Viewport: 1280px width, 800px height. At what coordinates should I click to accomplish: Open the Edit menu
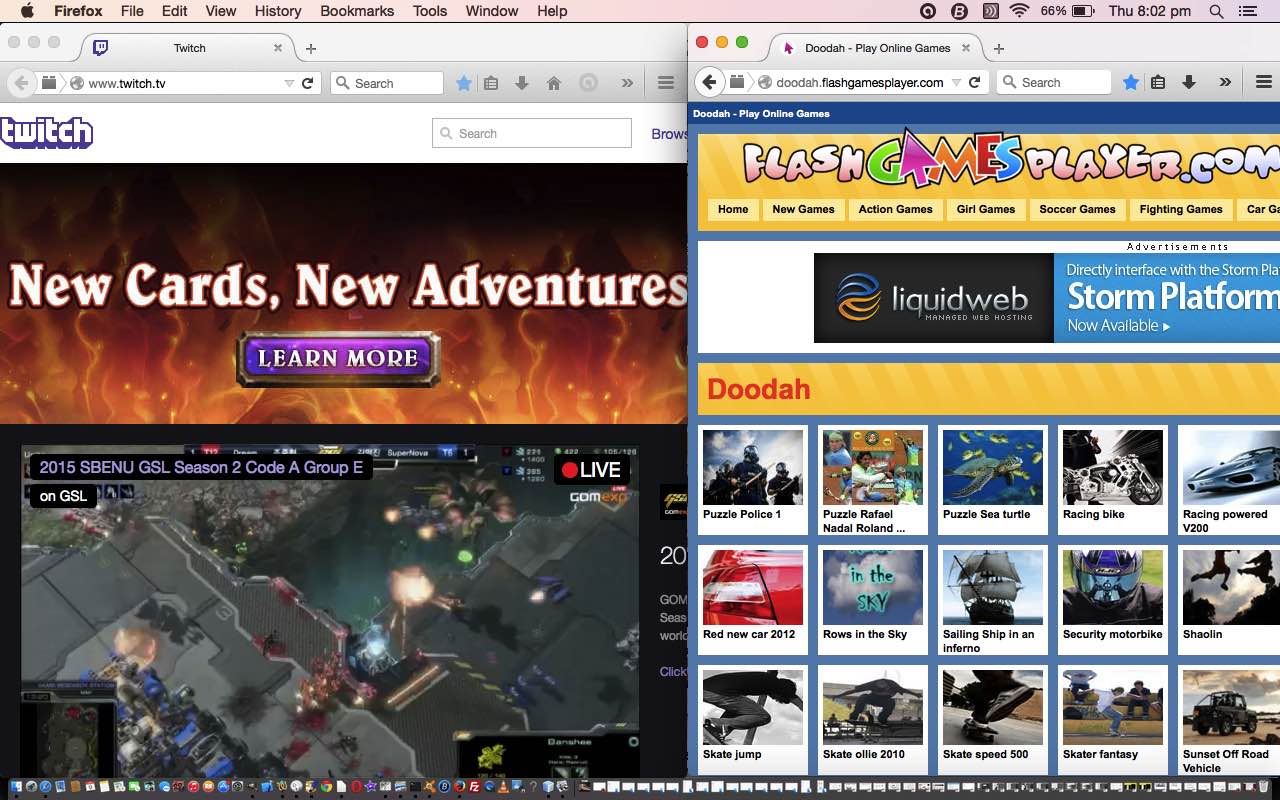click(174, 11)
